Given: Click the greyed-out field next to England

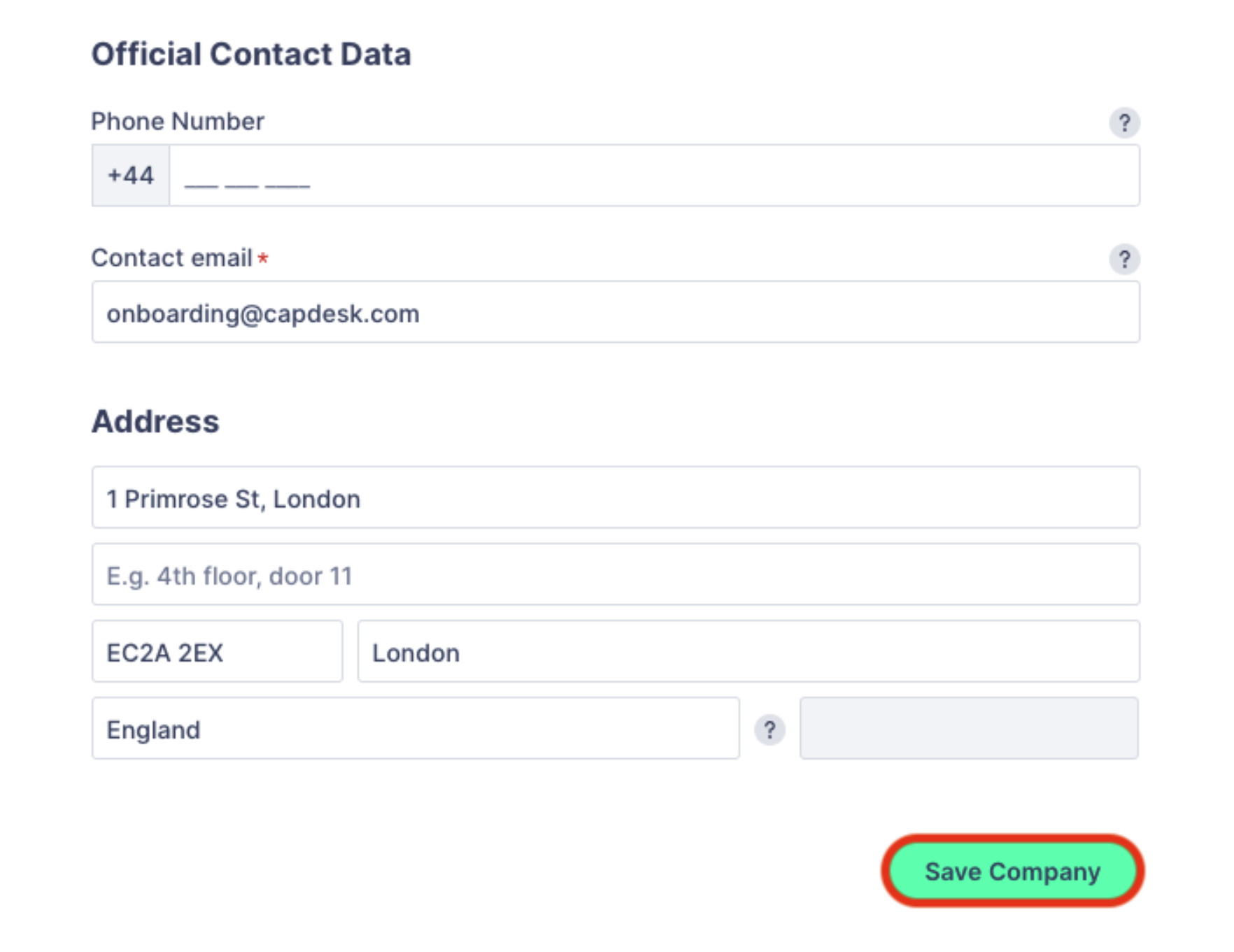Looking at the screenshot, I should click(969, 728).
